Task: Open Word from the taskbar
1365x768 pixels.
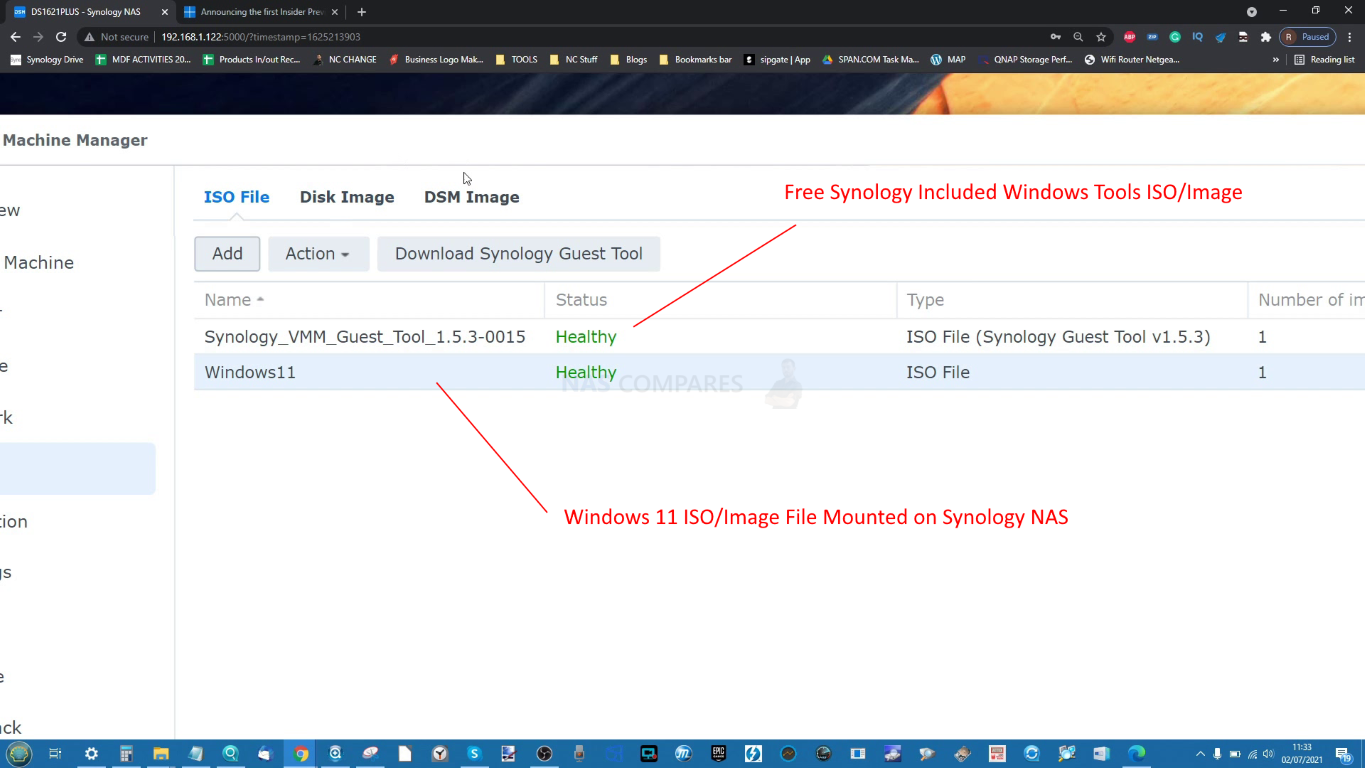Action: [x=1101, y=754]
